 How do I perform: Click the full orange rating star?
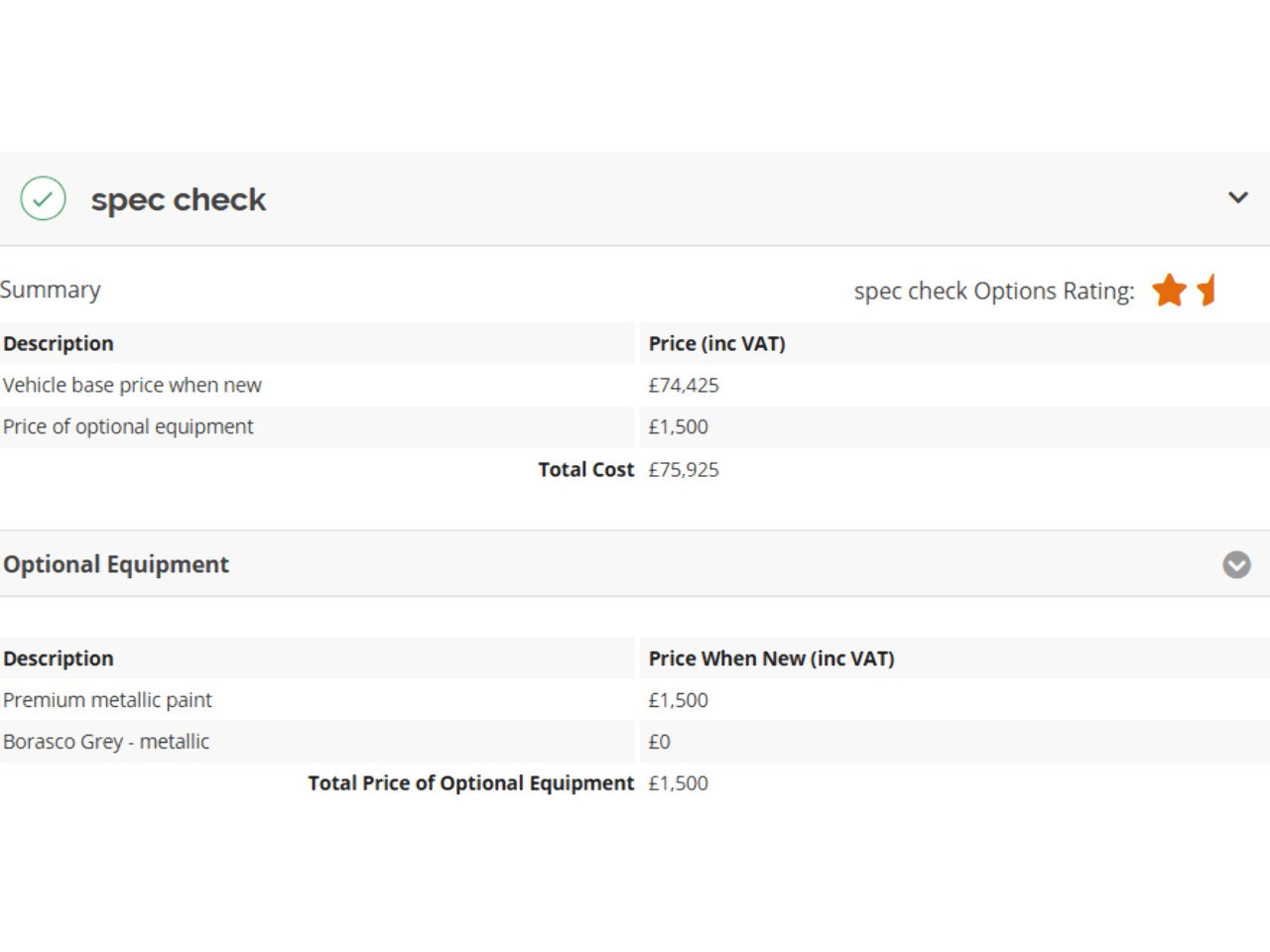tap(1169, 291)
